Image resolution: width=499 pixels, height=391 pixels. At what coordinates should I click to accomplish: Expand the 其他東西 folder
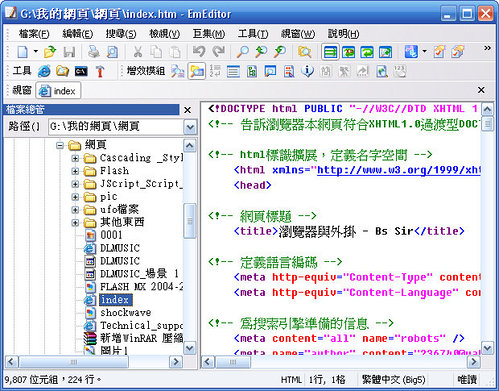click(75, 223)
